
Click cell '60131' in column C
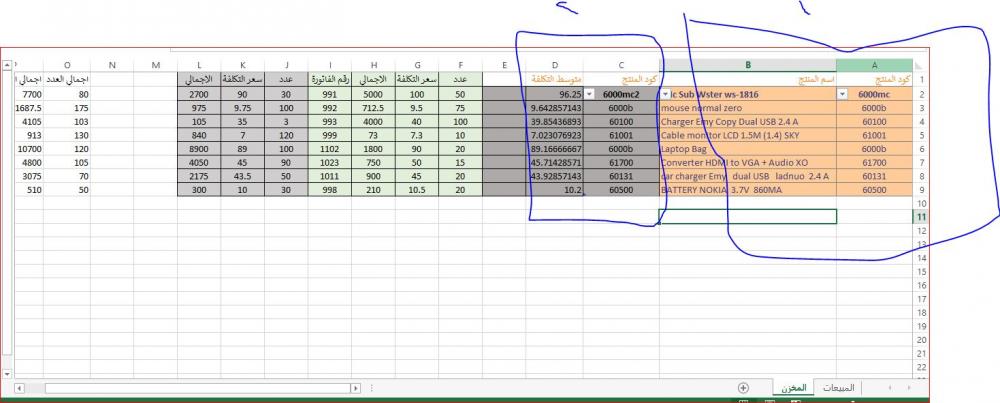click(621, 176)
